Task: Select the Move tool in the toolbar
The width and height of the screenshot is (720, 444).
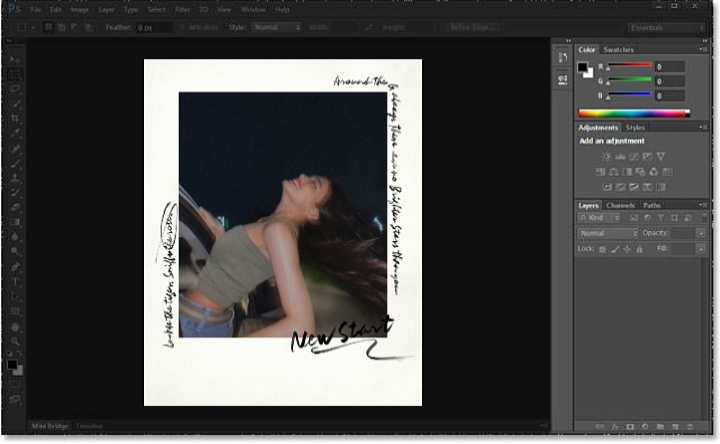Action: coord(15,59)
